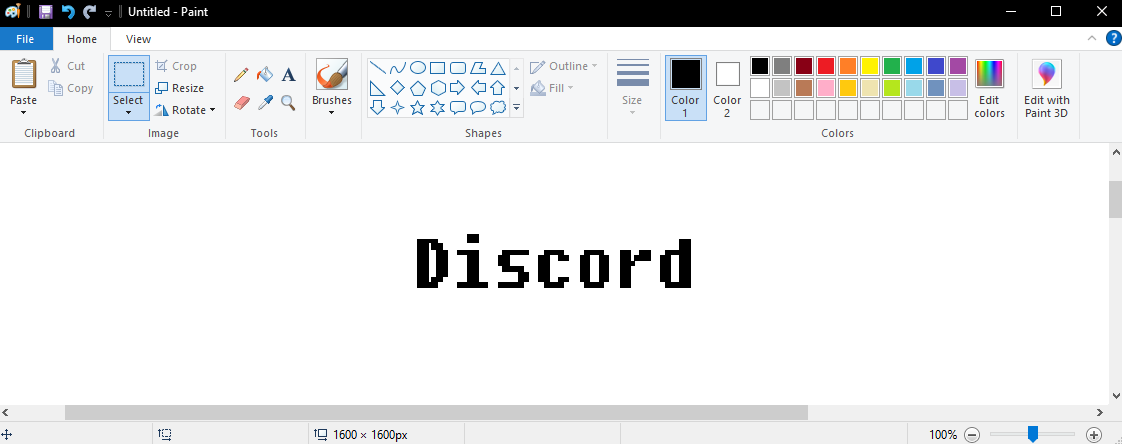Choose the Four-point star shape
1122x444 pixels.
[398, 107]
